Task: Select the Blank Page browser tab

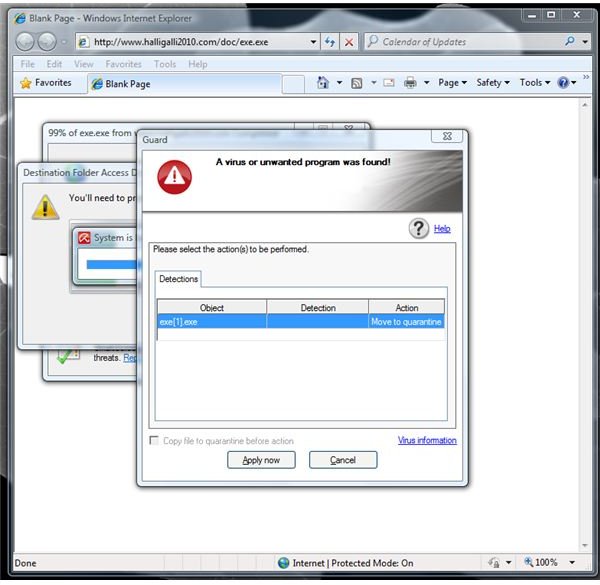Action: 185,84
